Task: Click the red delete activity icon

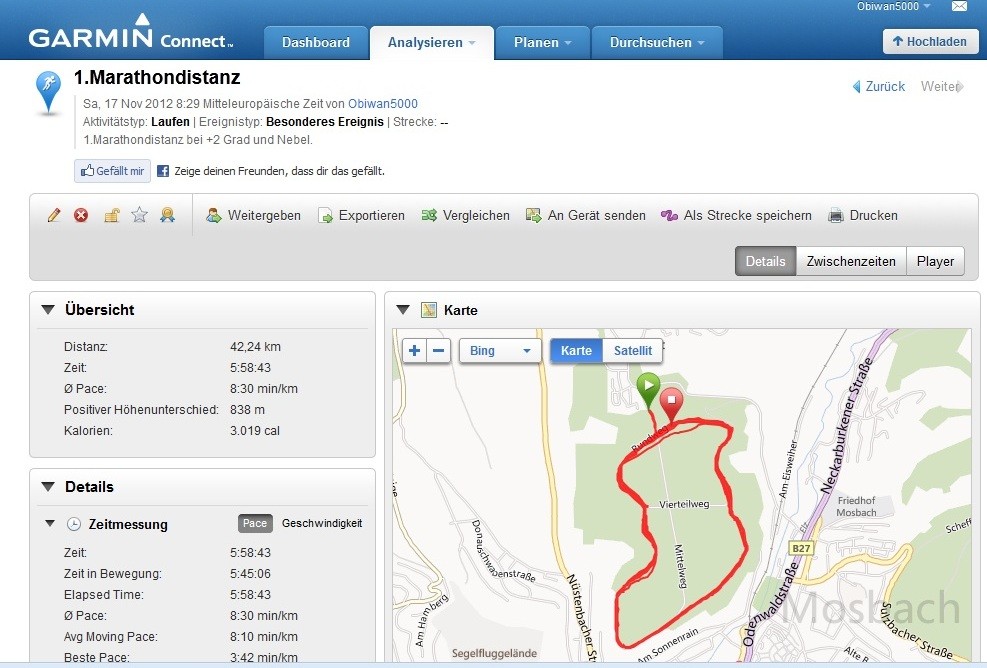Action: coord(81,215)
